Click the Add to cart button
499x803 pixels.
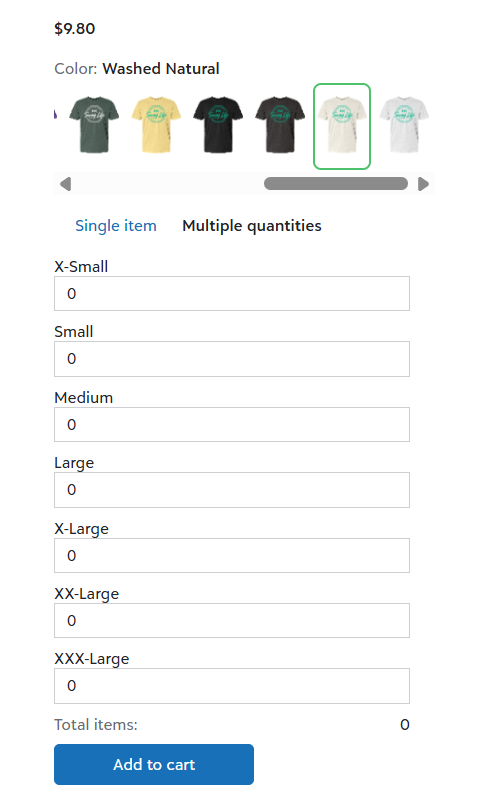pyautogui.click(x=154, y=765)
